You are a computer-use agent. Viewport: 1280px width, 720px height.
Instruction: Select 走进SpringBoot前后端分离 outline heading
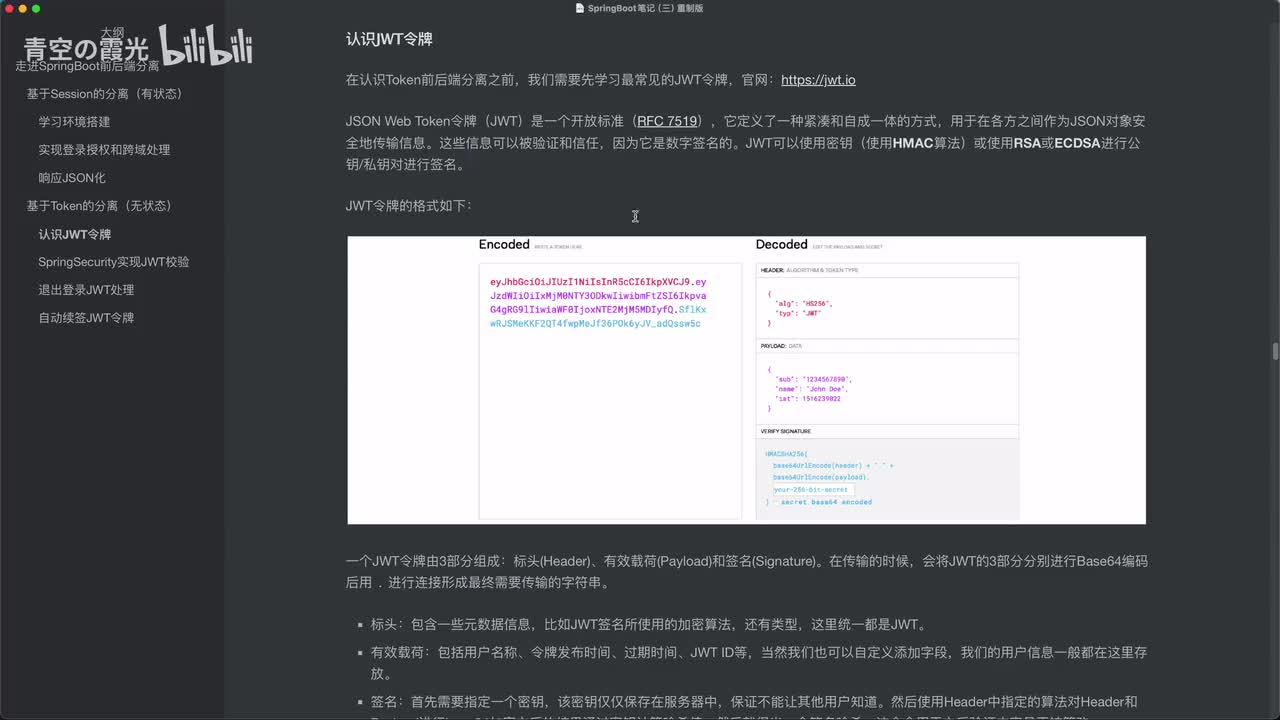[x=88, y=66]
